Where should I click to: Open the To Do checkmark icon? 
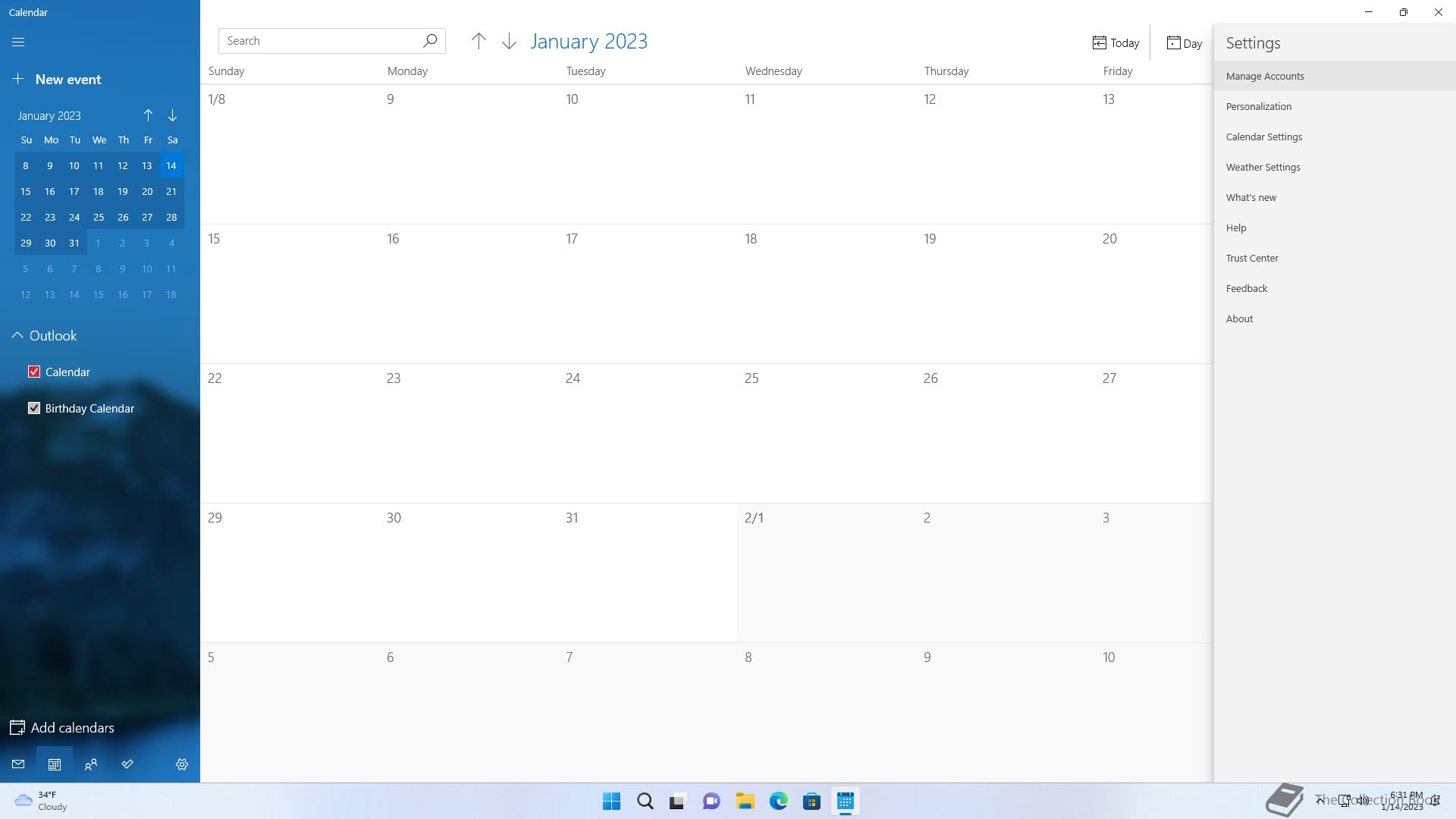pyautogui.click(x=127, y=764)
